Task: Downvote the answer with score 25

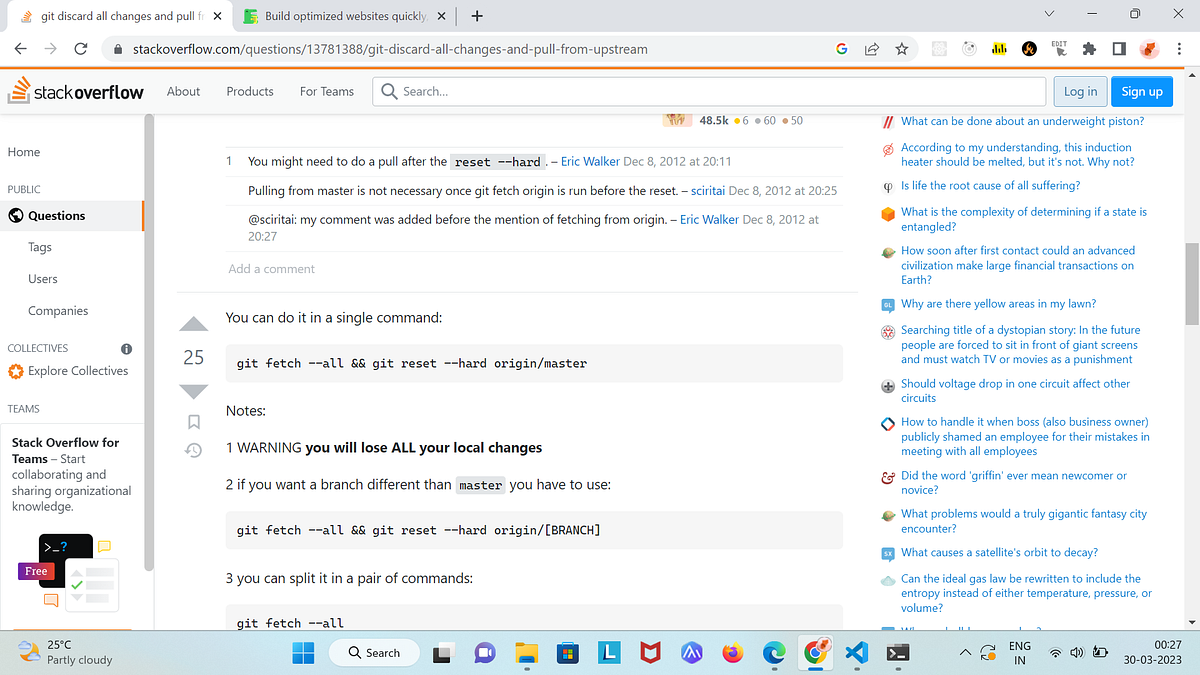Action: pyautogui.click(x=193, y=391)
